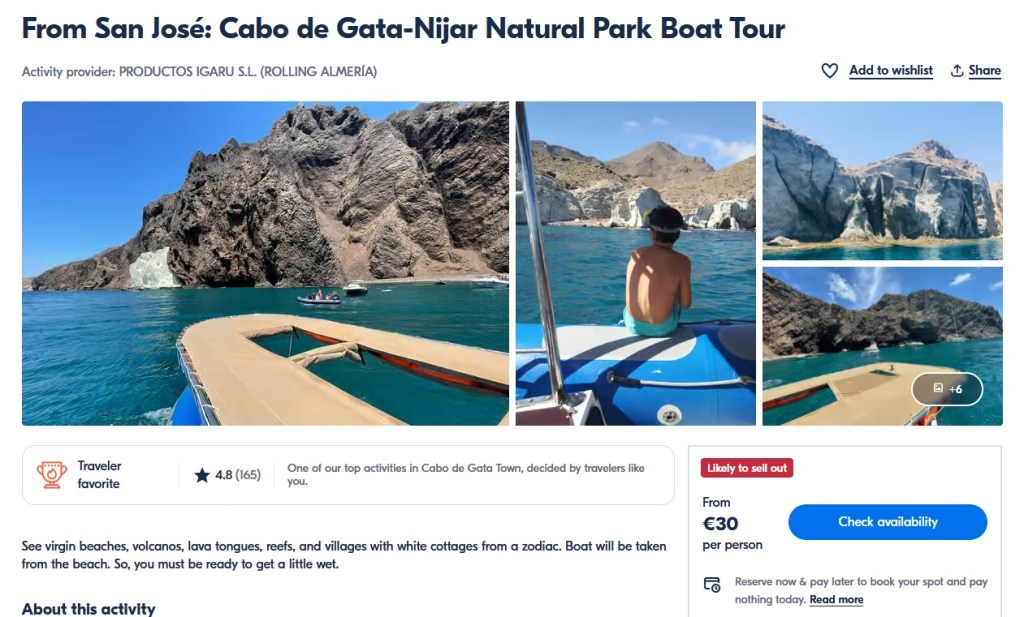
Task: Click the star rating icon
Action: click(x=202, y=475)
